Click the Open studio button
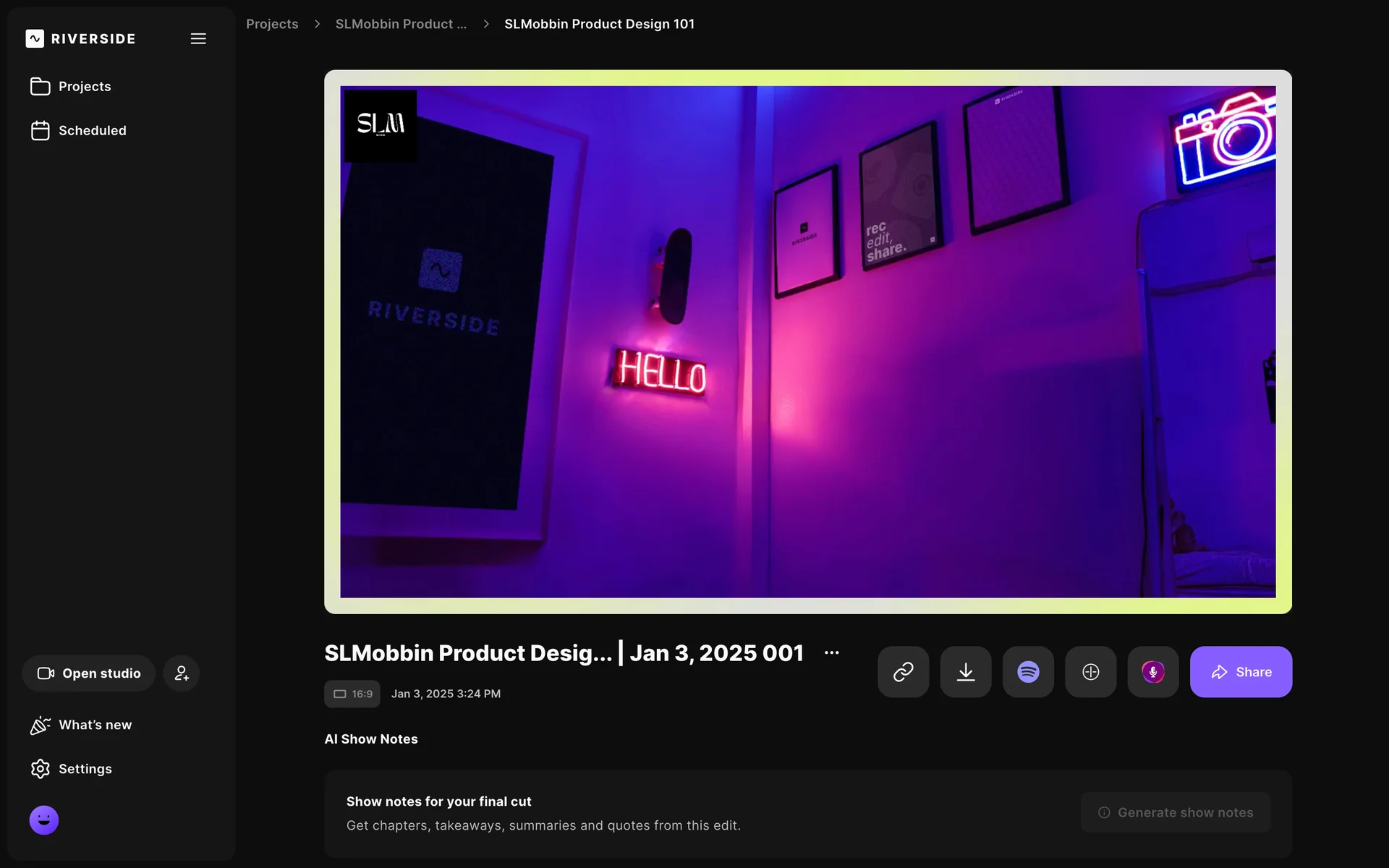Image resolution: width=1389 pixels, height=868 pixels. (x=89, y=673)
